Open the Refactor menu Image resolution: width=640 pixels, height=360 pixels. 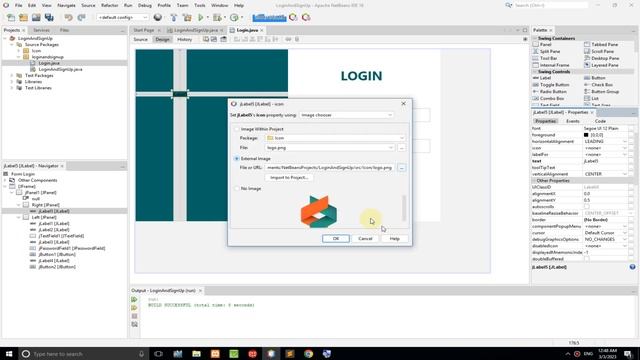[109, 5]
